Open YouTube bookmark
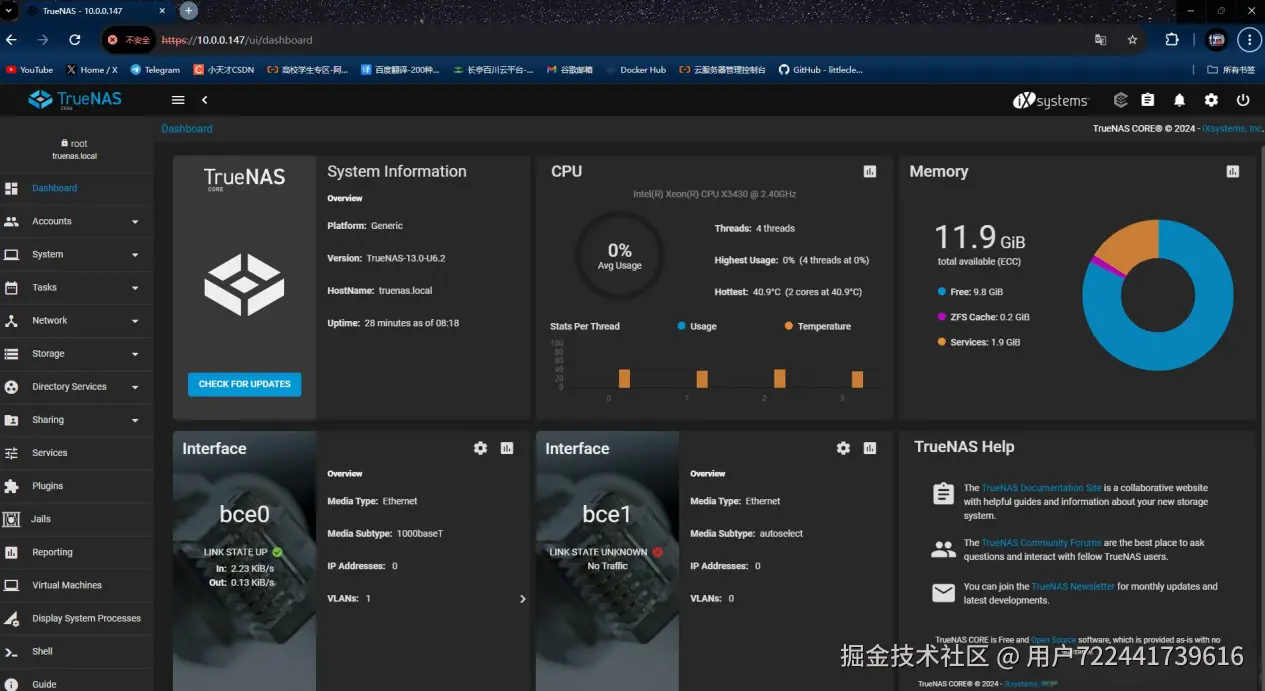 (x=30, y=70)
